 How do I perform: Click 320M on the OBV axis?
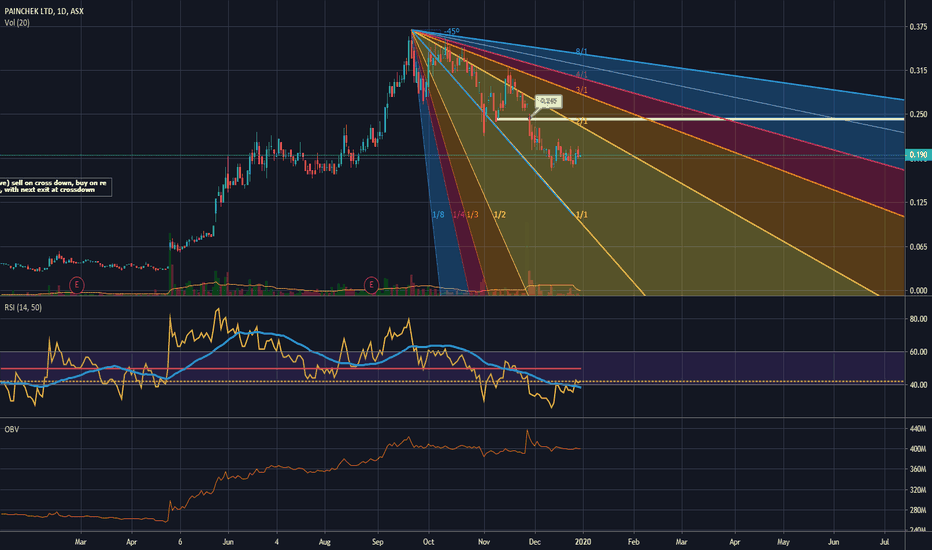coord(918,490)
